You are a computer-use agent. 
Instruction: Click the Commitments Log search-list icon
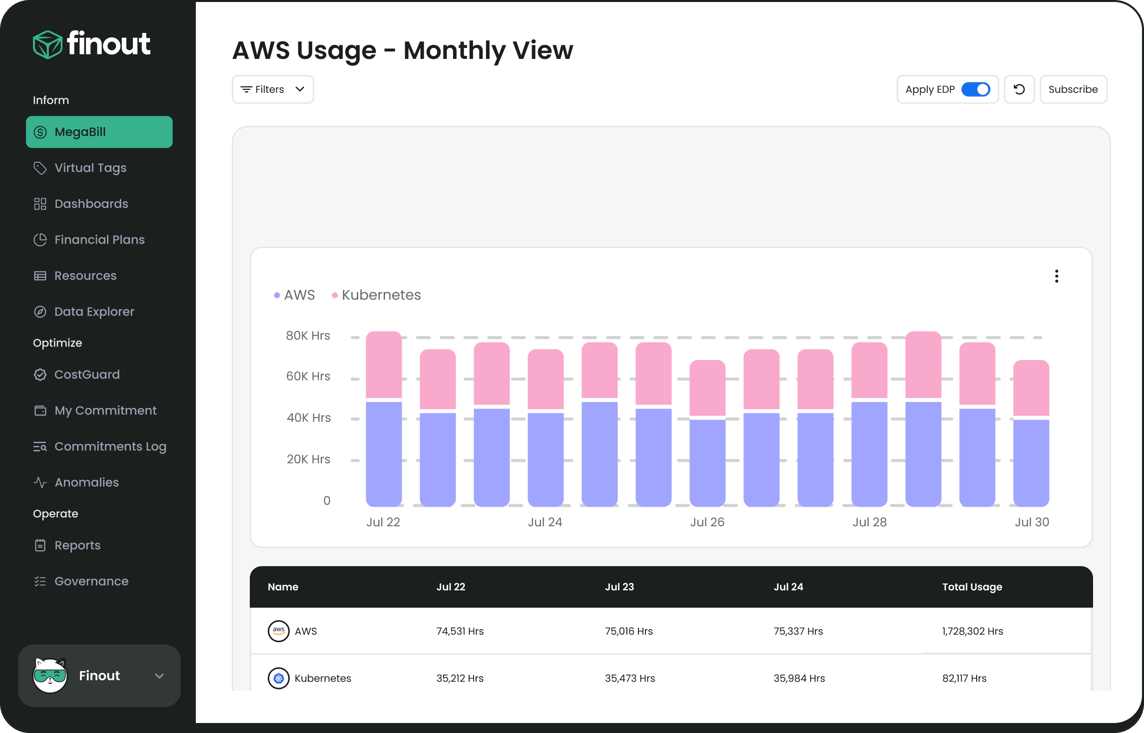(40, 446)
